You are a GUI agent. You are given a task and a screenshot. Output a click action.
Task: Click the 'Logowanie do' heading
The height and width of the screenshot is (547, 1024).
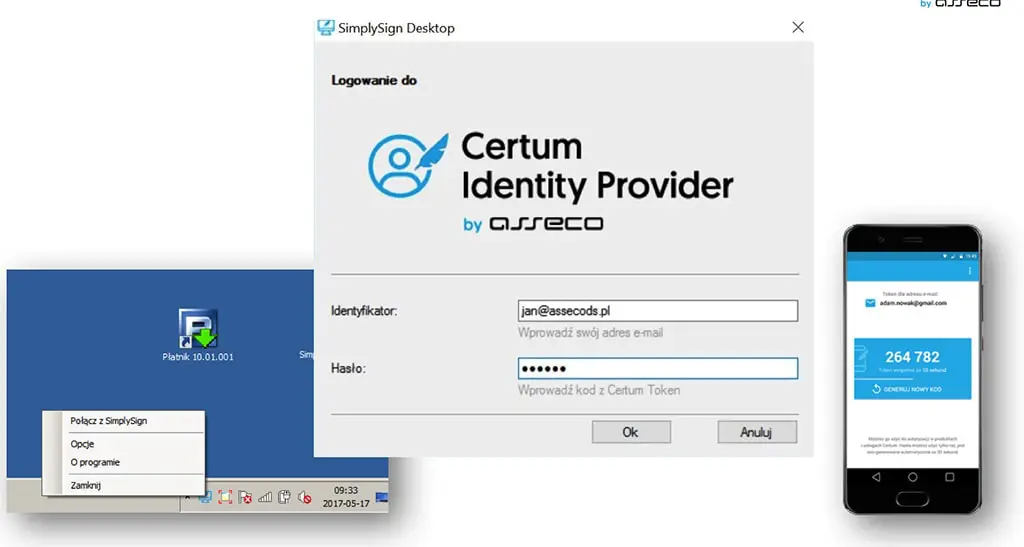coord(374,80)
